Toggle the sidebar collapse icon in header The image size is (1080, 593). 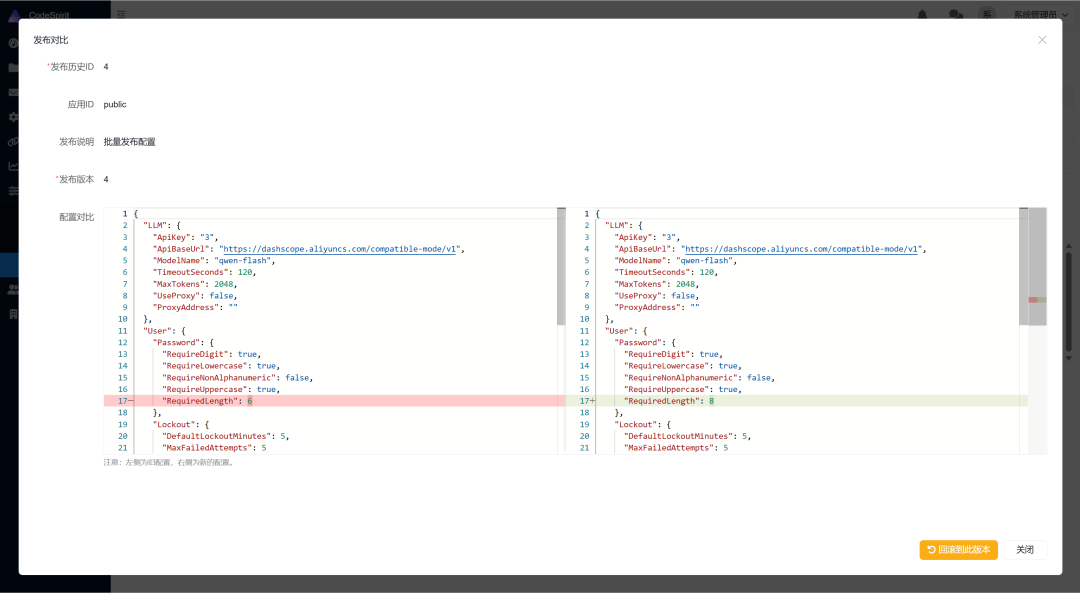click(x=121, y=14)
